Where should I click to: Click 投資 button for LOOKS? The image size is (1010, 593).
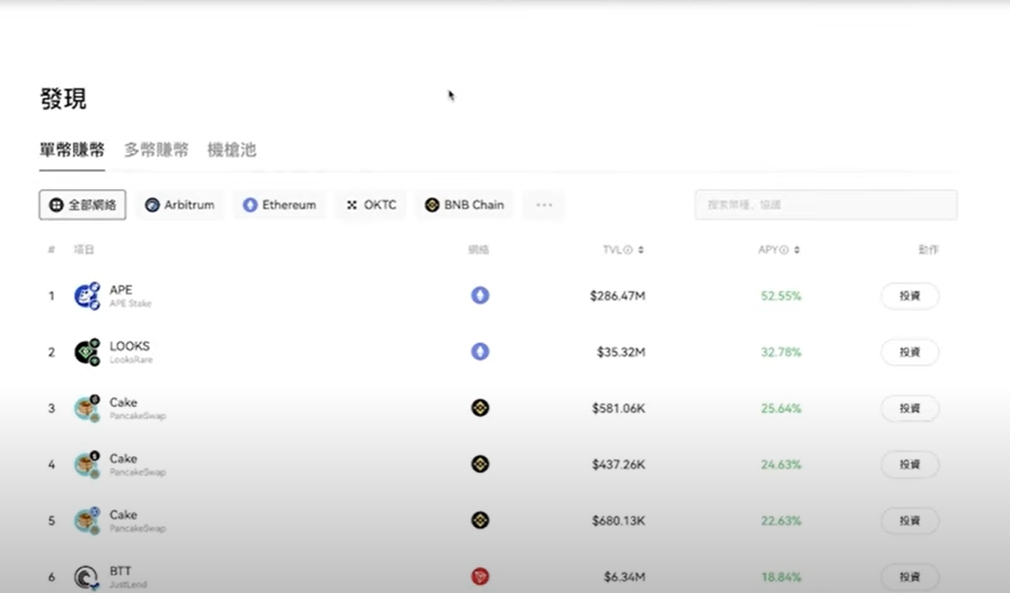(x=910, y=352)
